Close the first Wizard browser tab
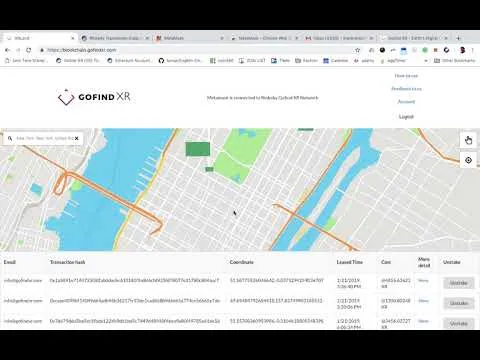The image size is (480, 360). point(73,38)
